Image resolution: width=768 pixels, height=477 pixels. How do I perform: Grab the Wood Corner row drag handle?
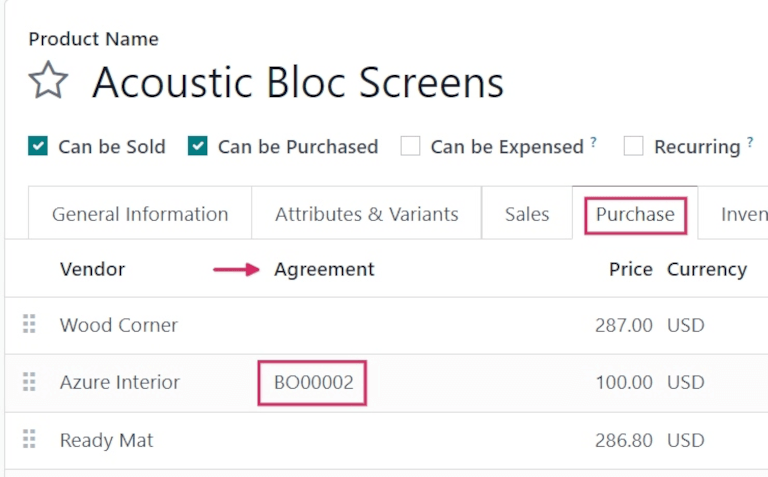pos(29,324)
